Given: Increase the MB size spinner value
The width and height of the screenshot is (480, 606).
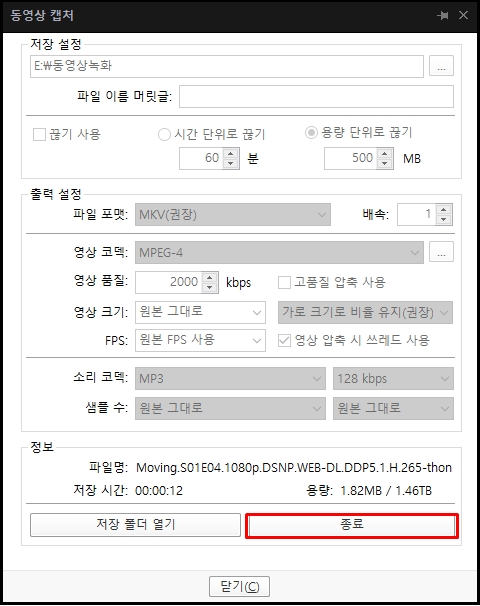Looking at the screenshot, I should point(385,153).
